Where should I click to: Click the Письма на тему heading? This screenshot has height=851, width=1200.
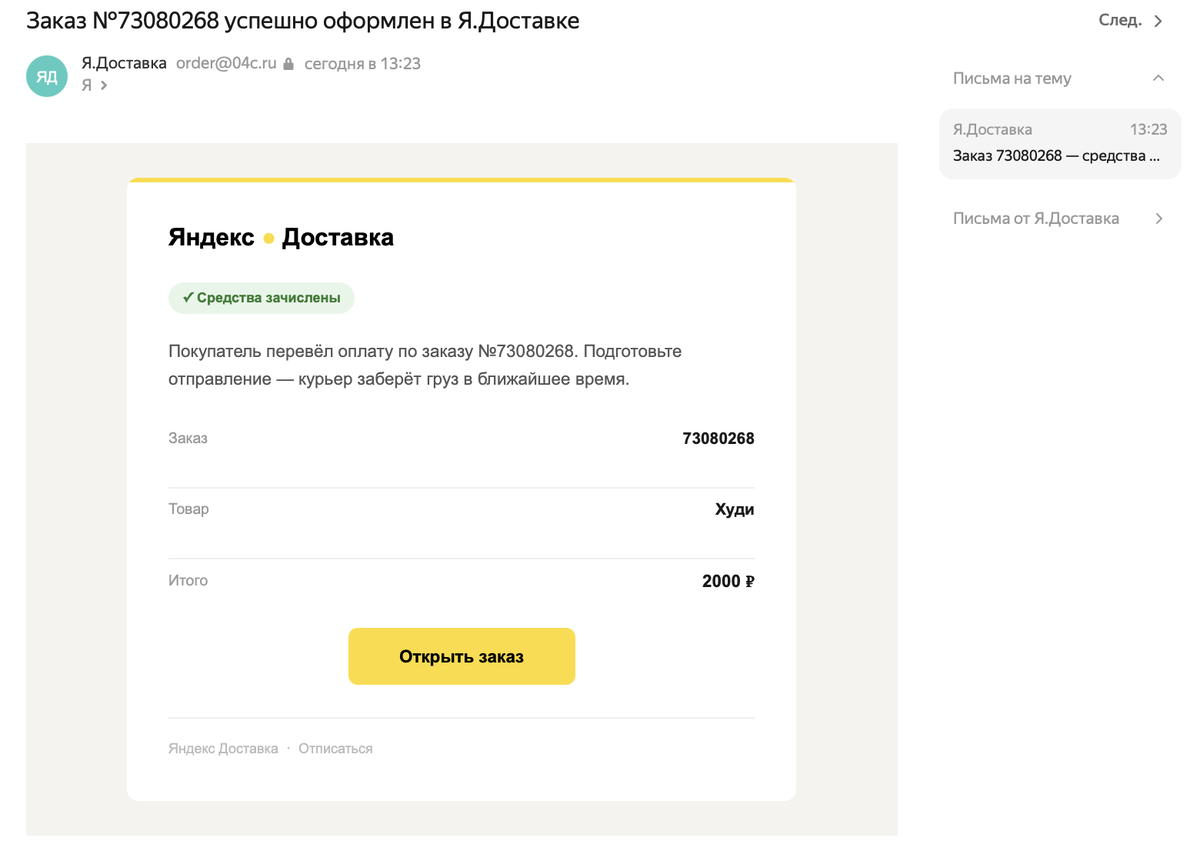pos(1012,78)
